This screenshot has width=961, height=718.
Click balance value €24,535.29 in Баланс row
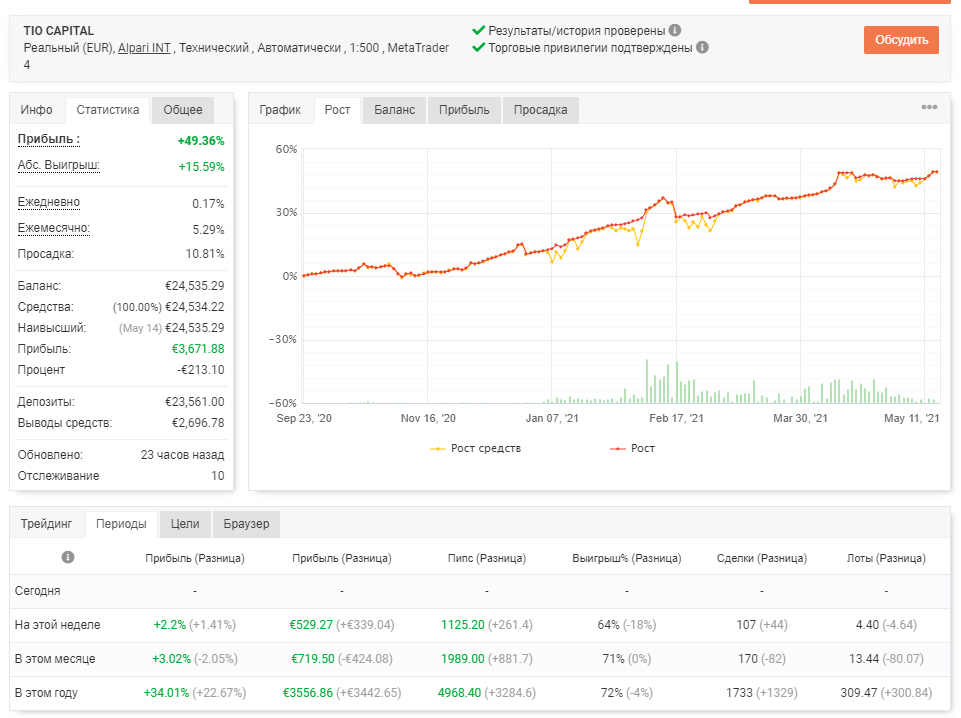pyautogui.click(x=195, y=285)
